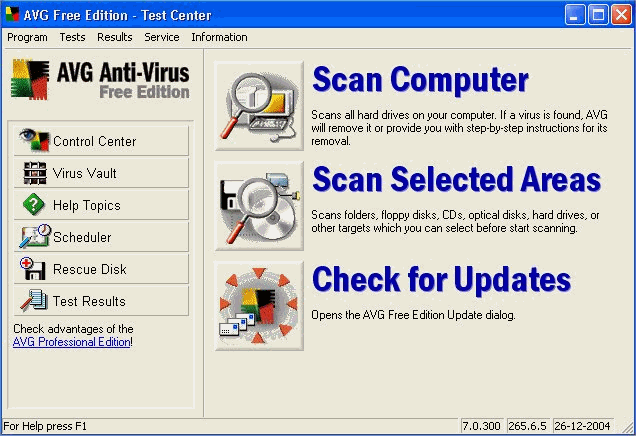Open the Results menu

pyautogui.click(x=115, y=37)
